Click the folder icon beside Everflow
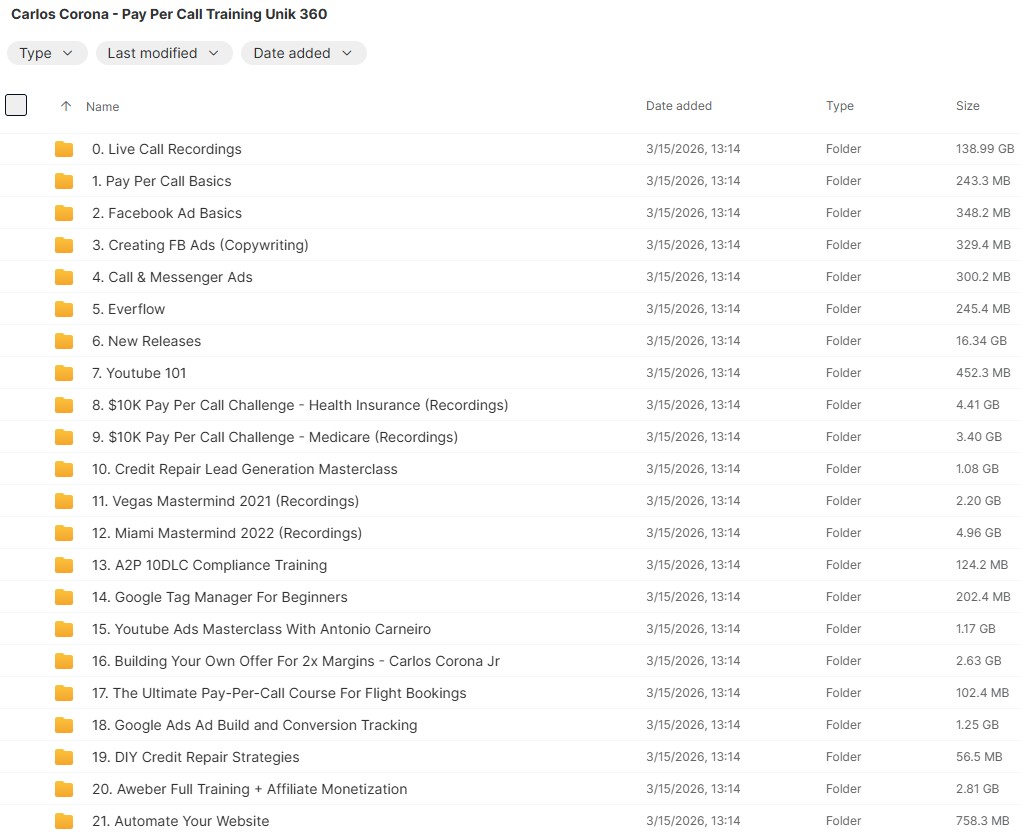 [64, 309]
